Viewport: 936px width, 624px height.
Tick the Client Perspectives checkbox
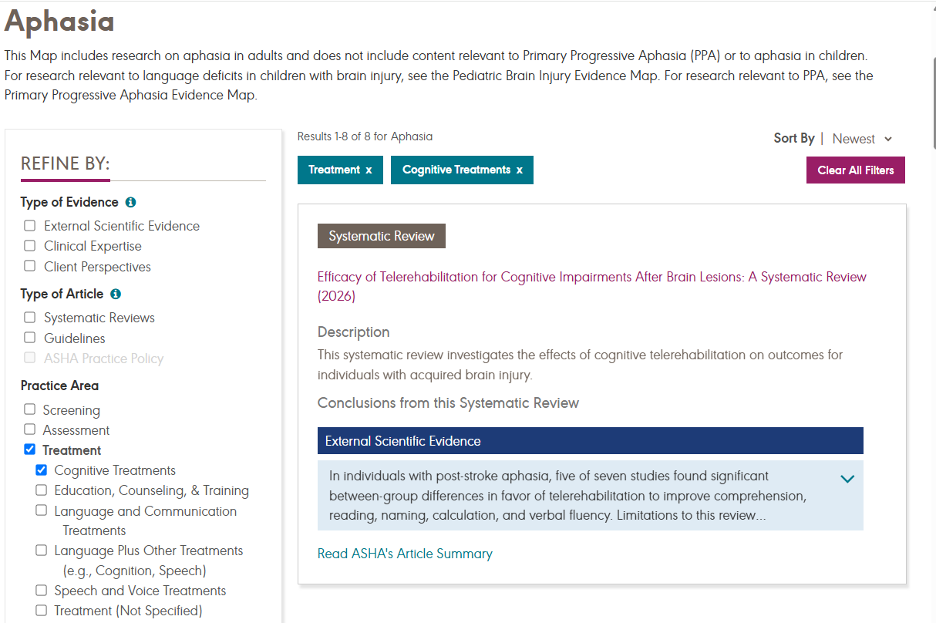pos(29,266)
